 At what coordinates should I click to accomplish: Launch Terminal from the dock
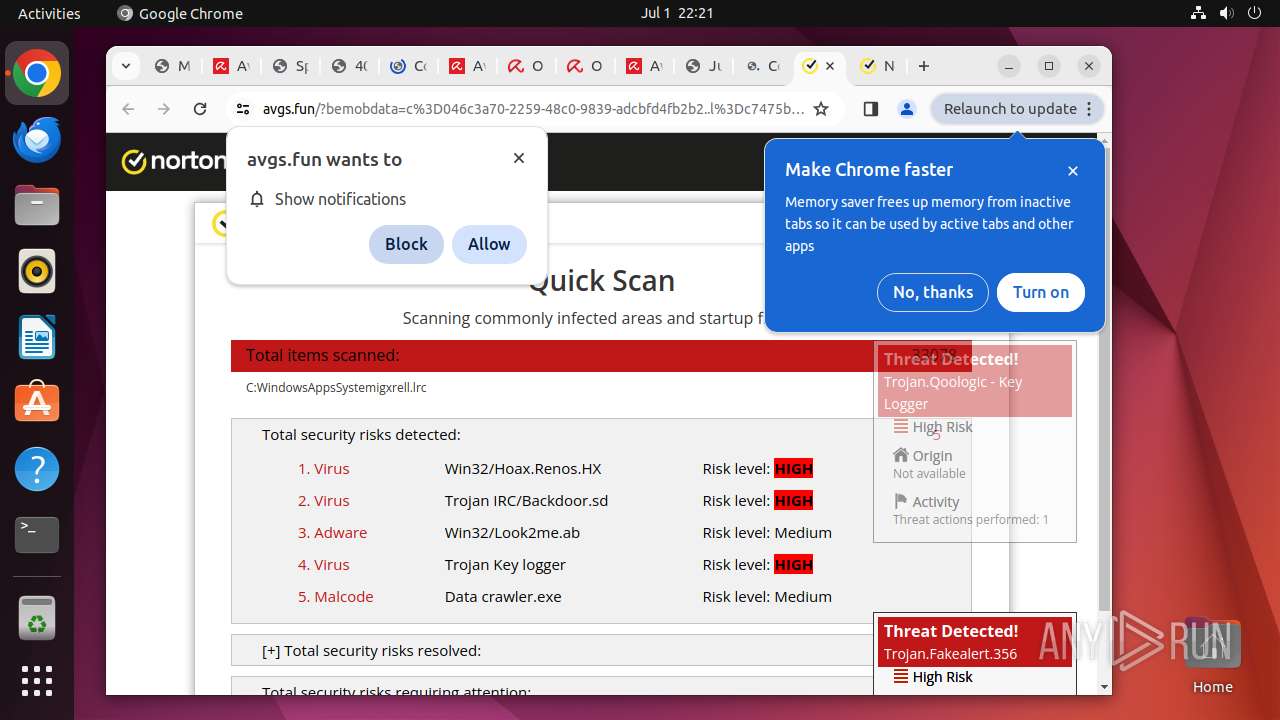tap(37, 535)
